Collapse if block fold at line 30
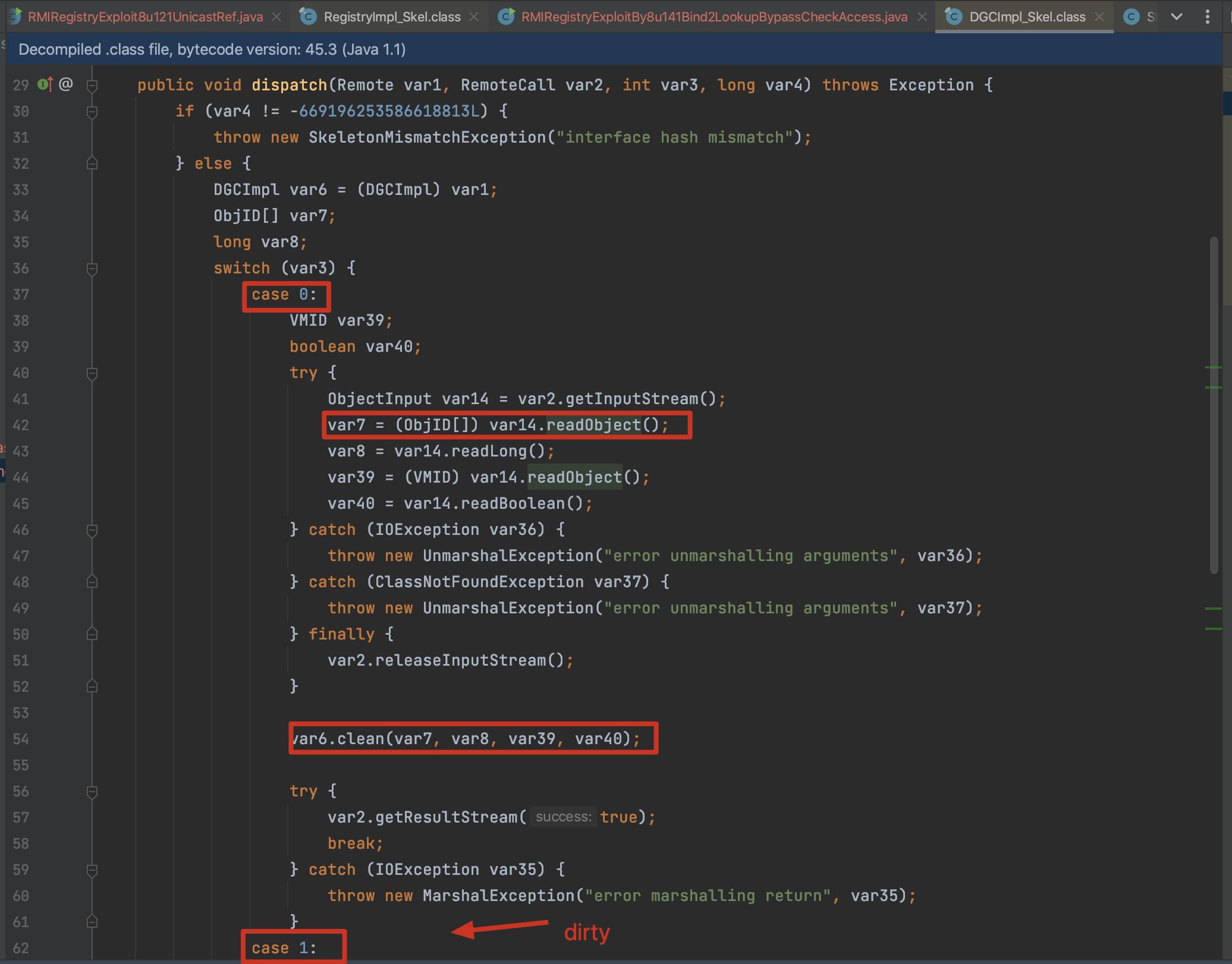This screenshot has height=964, width=1232. [x=92, y=112]
